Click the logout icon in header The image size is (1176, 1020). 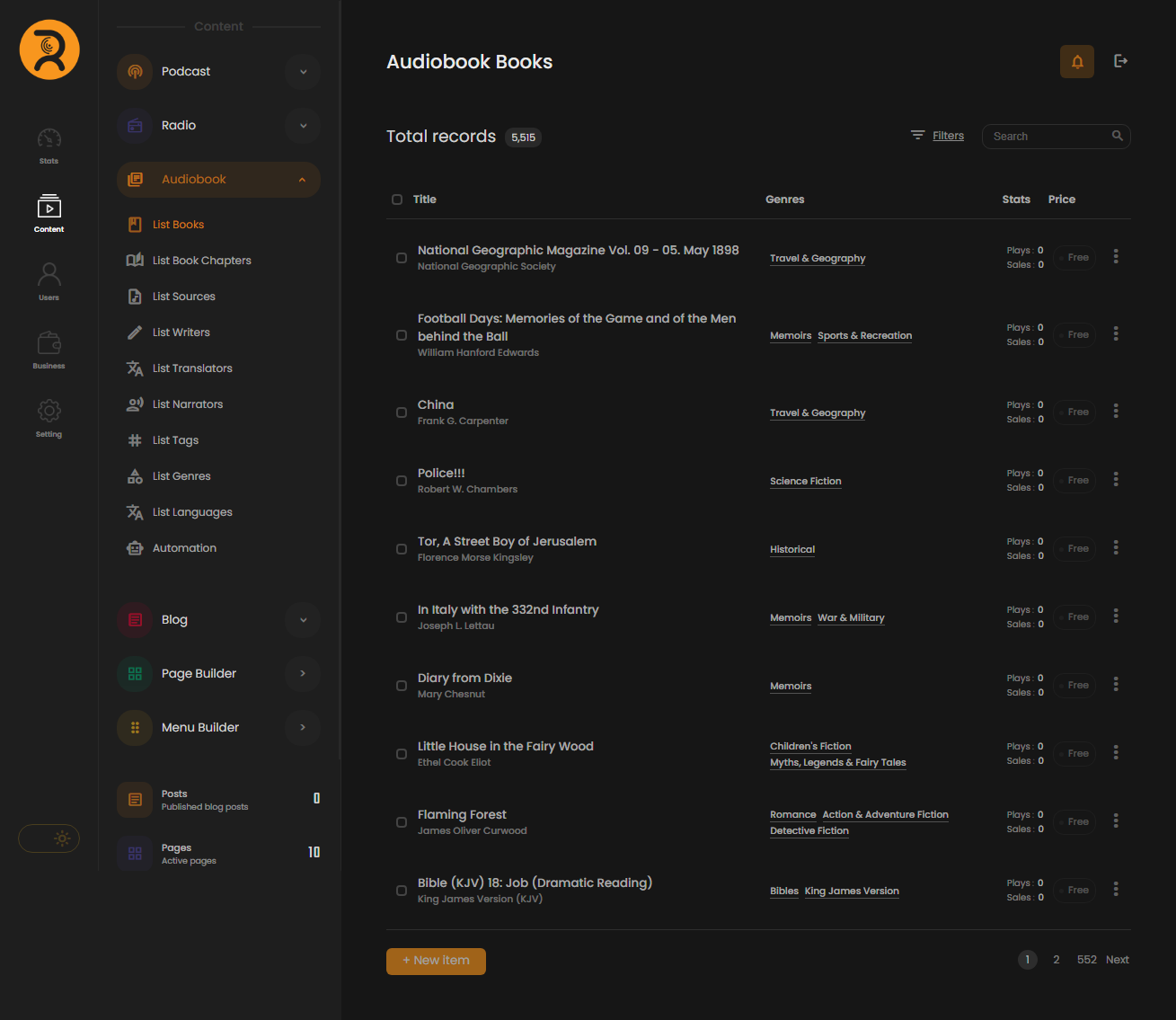coord(1120,61)
